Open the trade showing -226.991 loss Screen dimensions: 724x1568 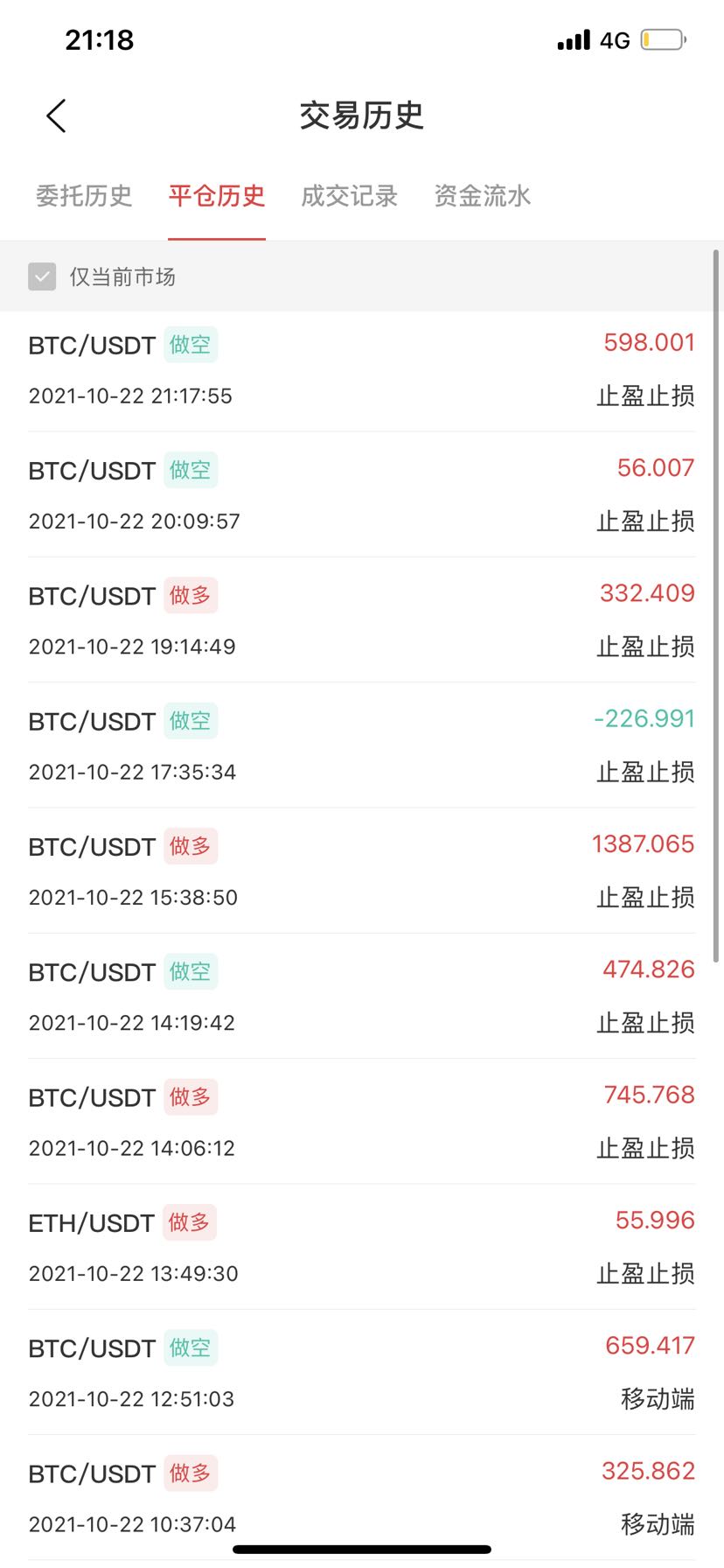(x=362, y=745)
